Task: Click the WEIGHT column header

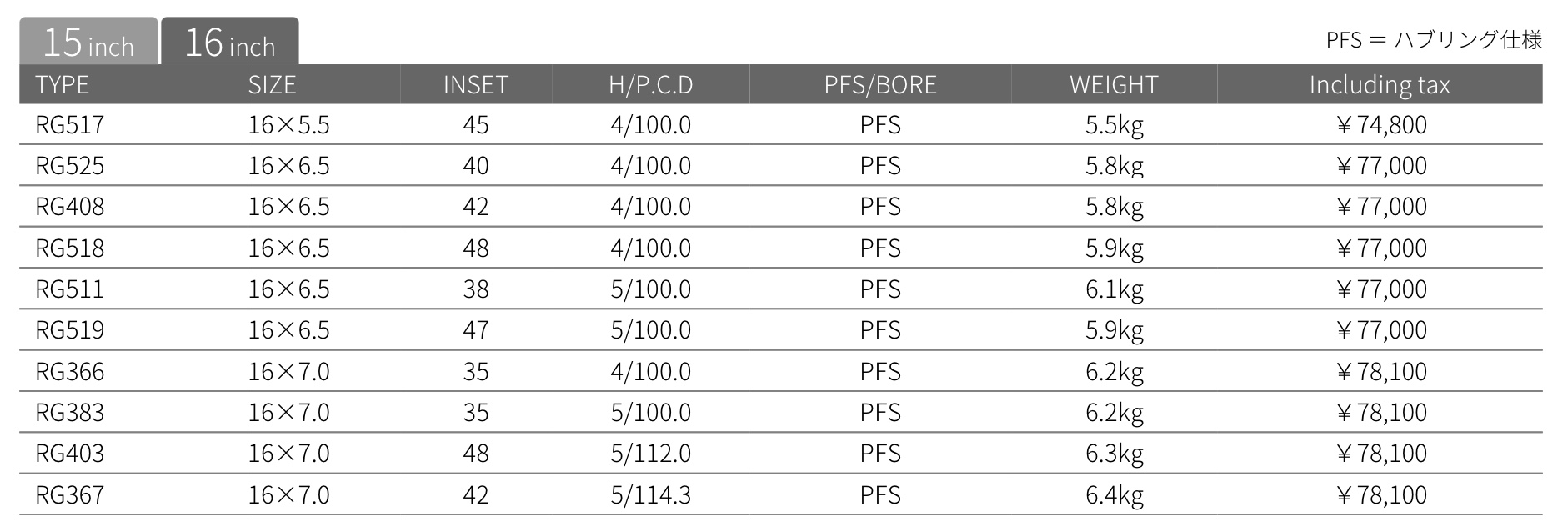Action: point(1114,85)
